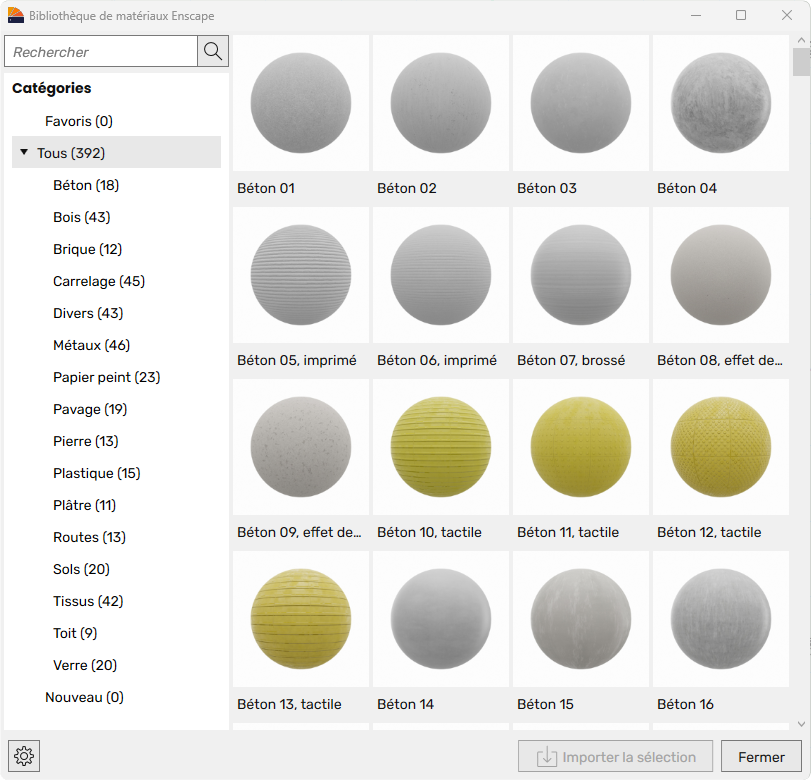This screenshot has width=811, height=780.
Task: Open settings with the gear icon
Action: coord(24,756)
